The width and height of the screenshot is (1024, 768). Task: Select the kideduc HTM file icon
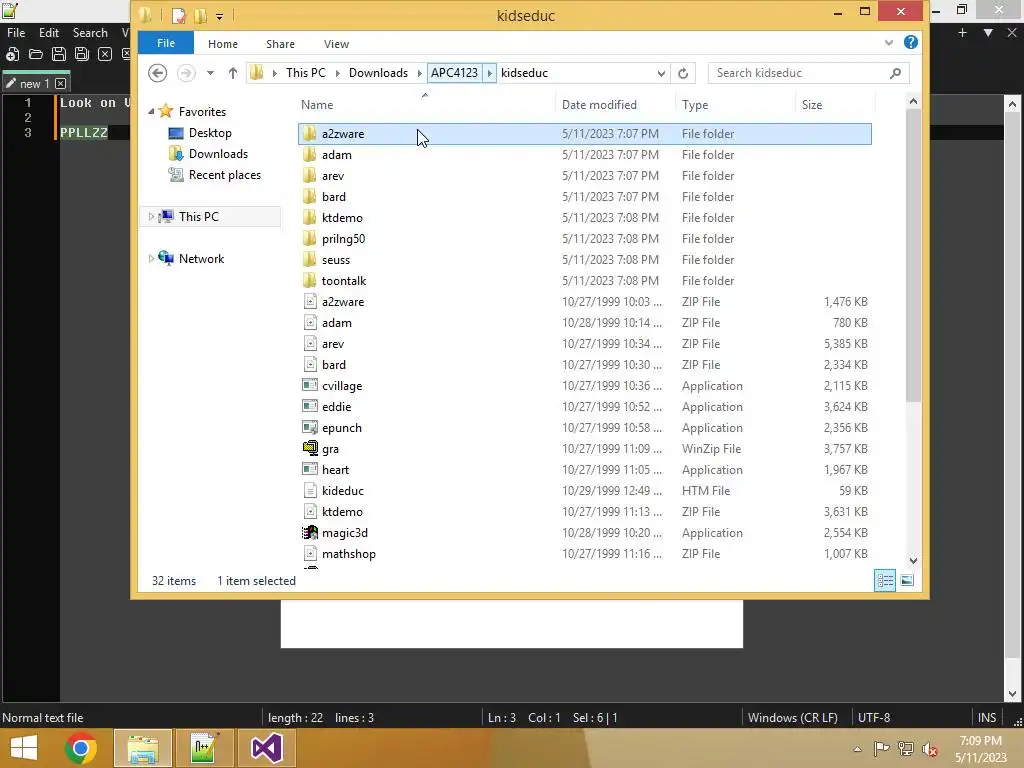tap(310, 490)
